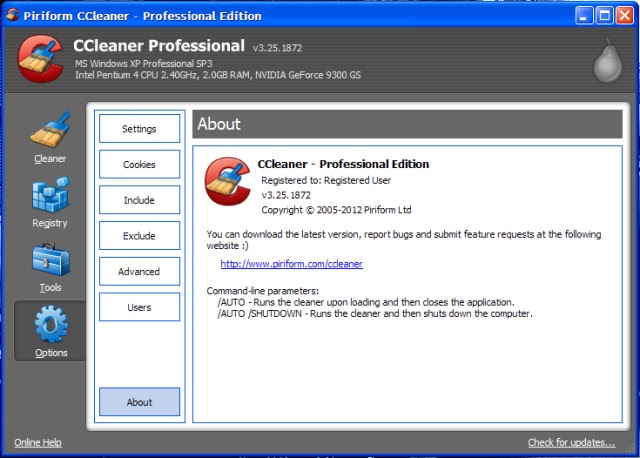The image size is (640, 458).
Task: Select the Options gear icon
Action: (x=51, y=325)
